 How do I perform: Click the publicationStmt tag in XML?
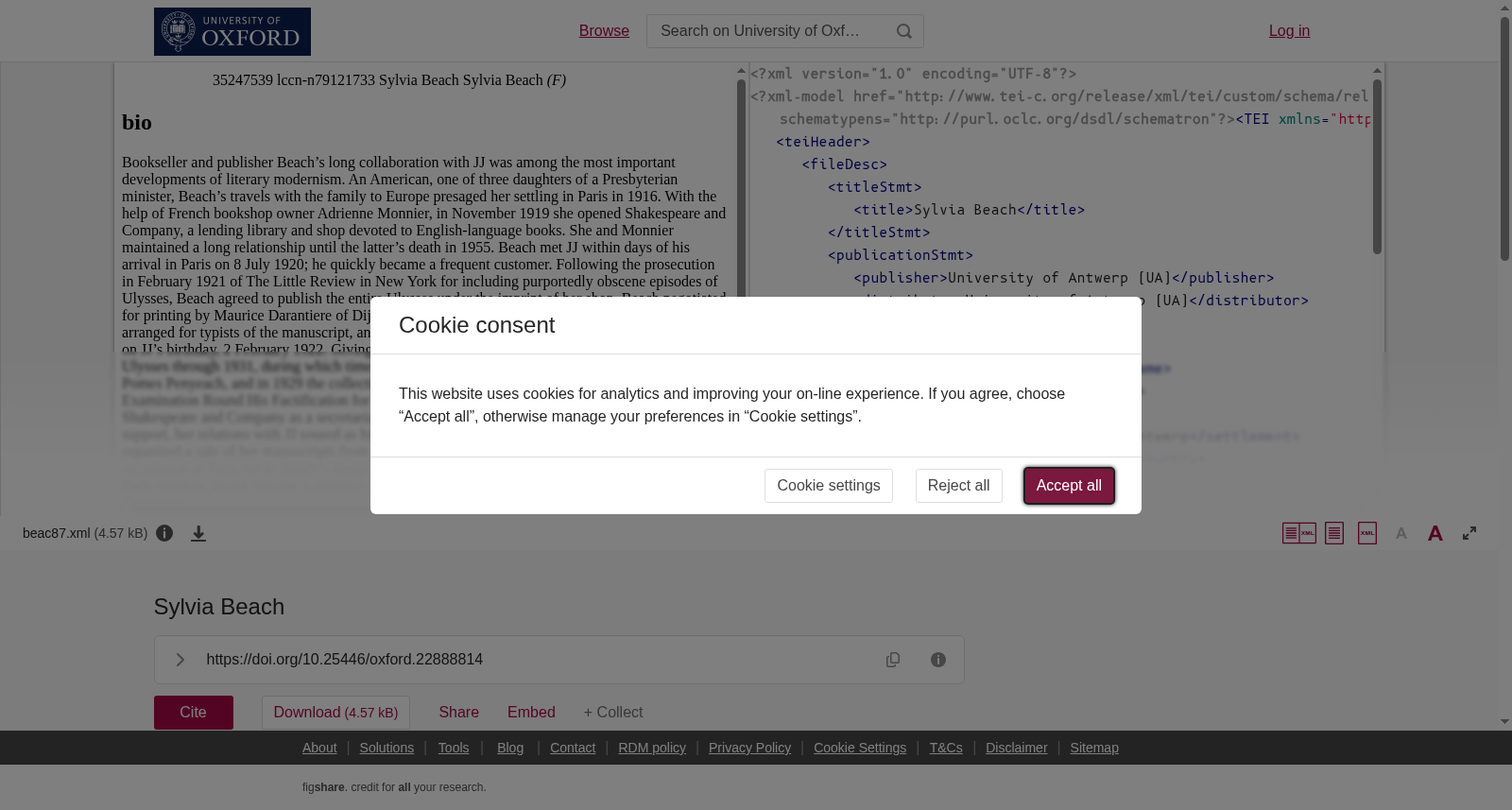pos(901,255)
